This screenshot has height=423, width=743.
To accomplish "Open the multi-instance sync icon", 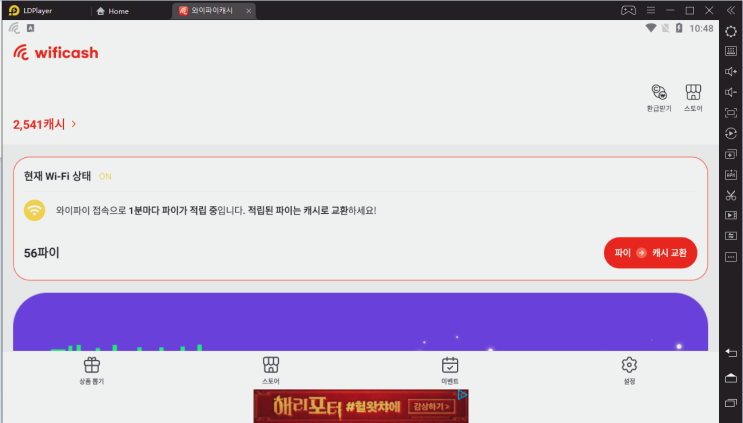I will point(731,154).
